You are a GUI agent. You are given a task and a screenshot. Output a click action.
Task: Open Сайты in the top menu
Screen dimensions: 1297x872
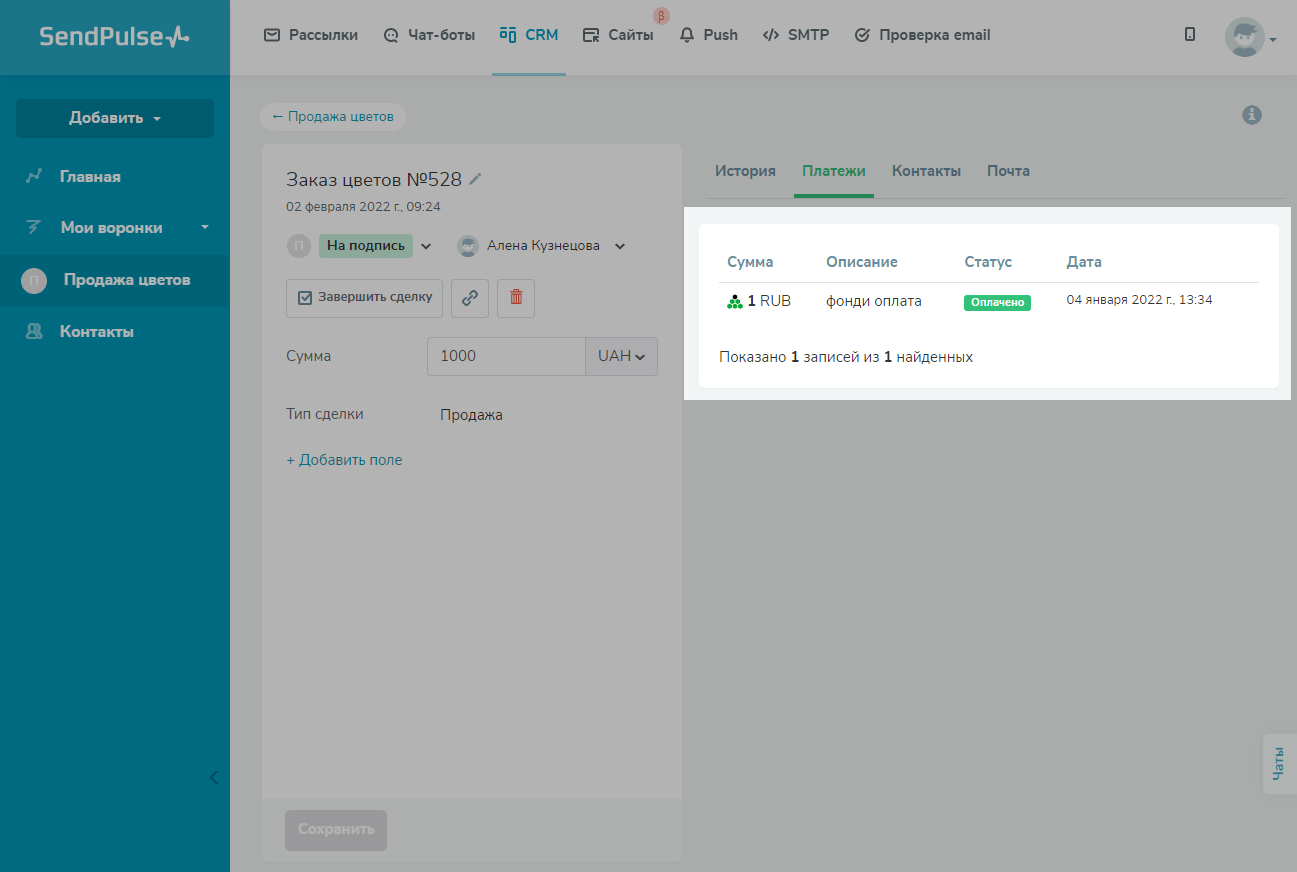point(618,35)
